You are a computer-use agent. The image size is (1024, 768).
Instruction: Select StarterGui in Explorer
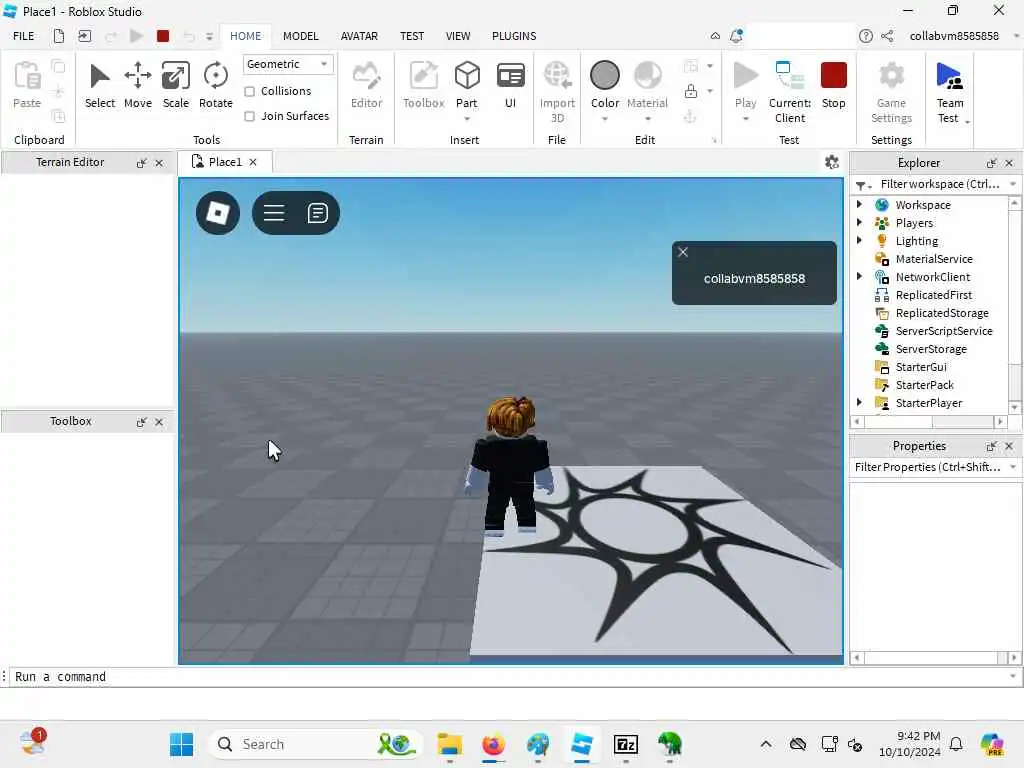[x=921, y=367]
